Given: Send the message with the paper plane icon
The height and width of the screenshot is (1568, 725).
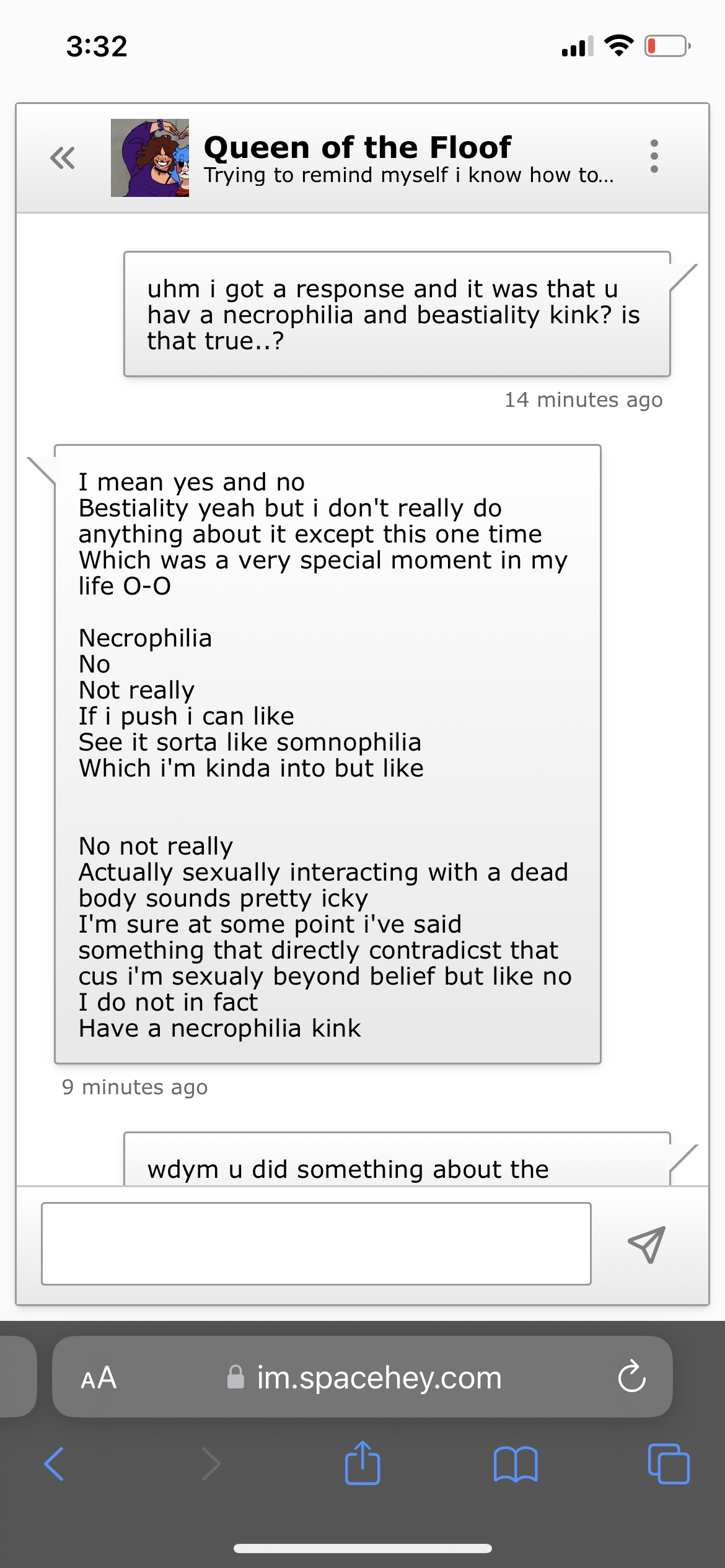Looking at the screenshot, I should (x=646, y=1244).
